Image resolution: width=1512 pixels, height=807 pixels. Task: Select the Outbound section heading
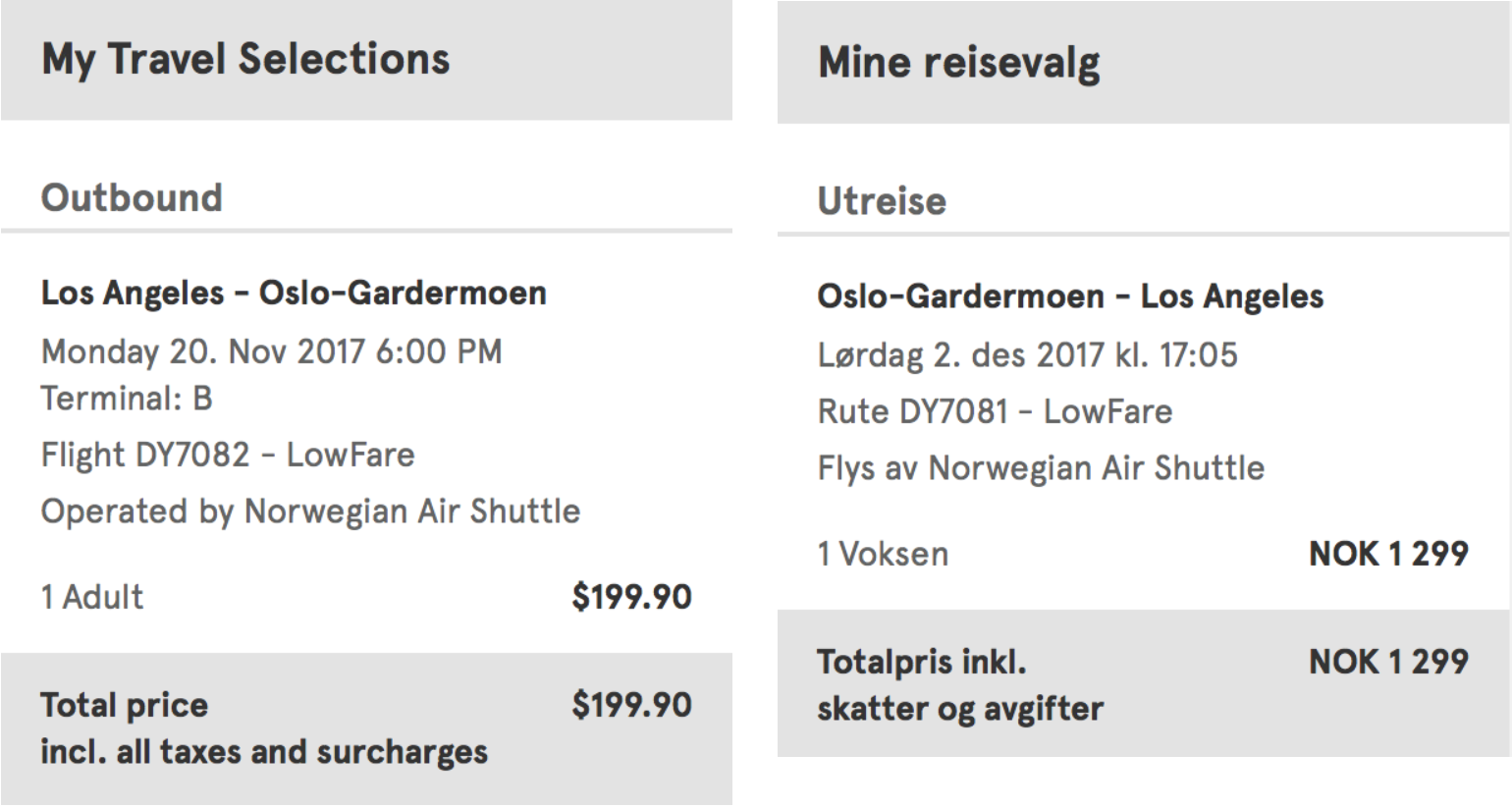click(x=132, y=198)
